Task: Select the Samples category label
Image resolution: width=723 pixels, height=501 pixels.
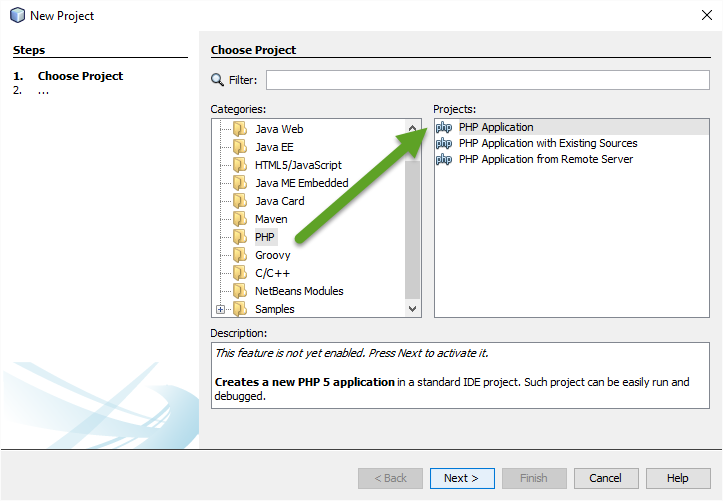Action: pyautogui.click(x=275, y=309)
